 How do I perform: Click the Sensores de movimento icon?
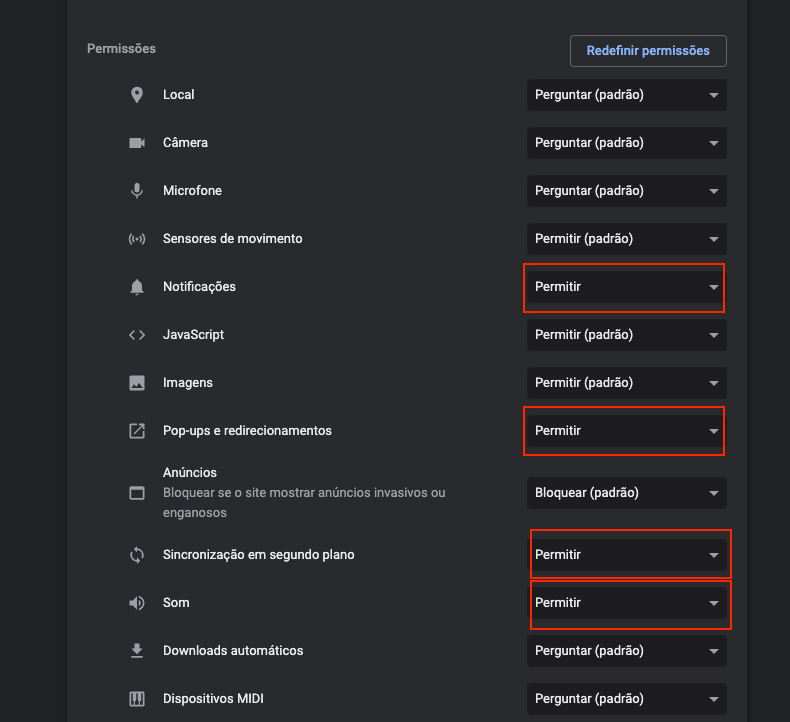click(x=137, y=239)
